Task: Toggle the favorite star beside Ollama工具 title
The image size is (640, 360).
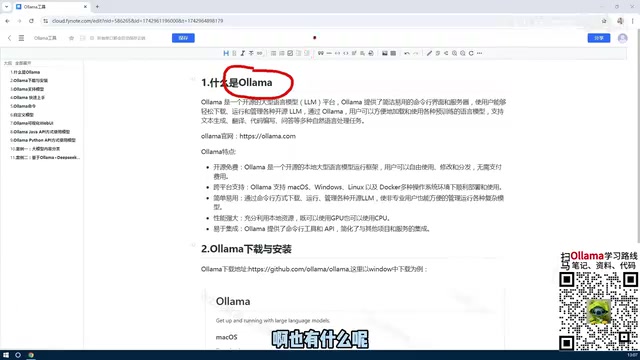Action: (71, 38)
